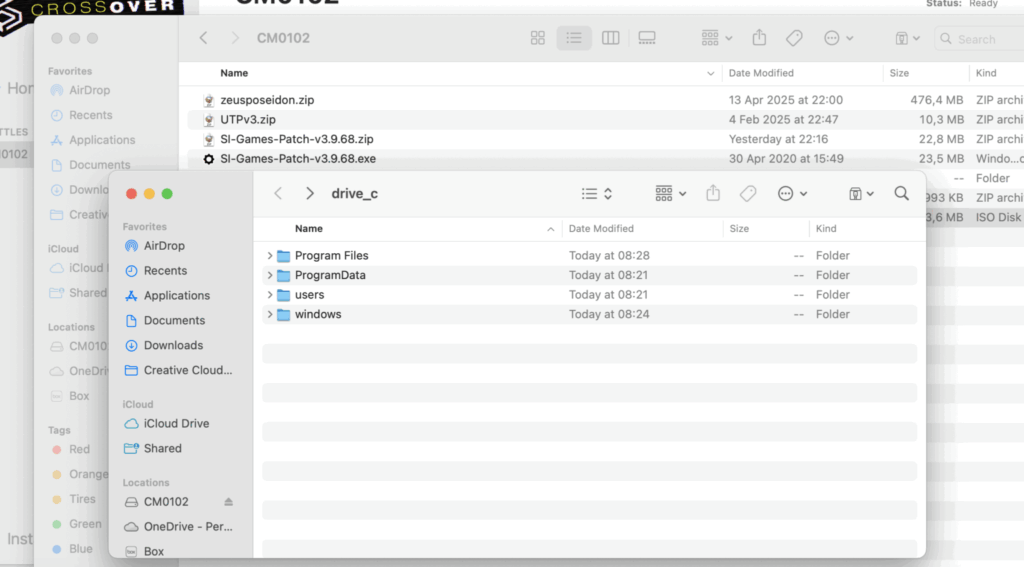Go back in the drive_c window
The width and height of the screenshot is (1024, 567).
coord(279,194)
